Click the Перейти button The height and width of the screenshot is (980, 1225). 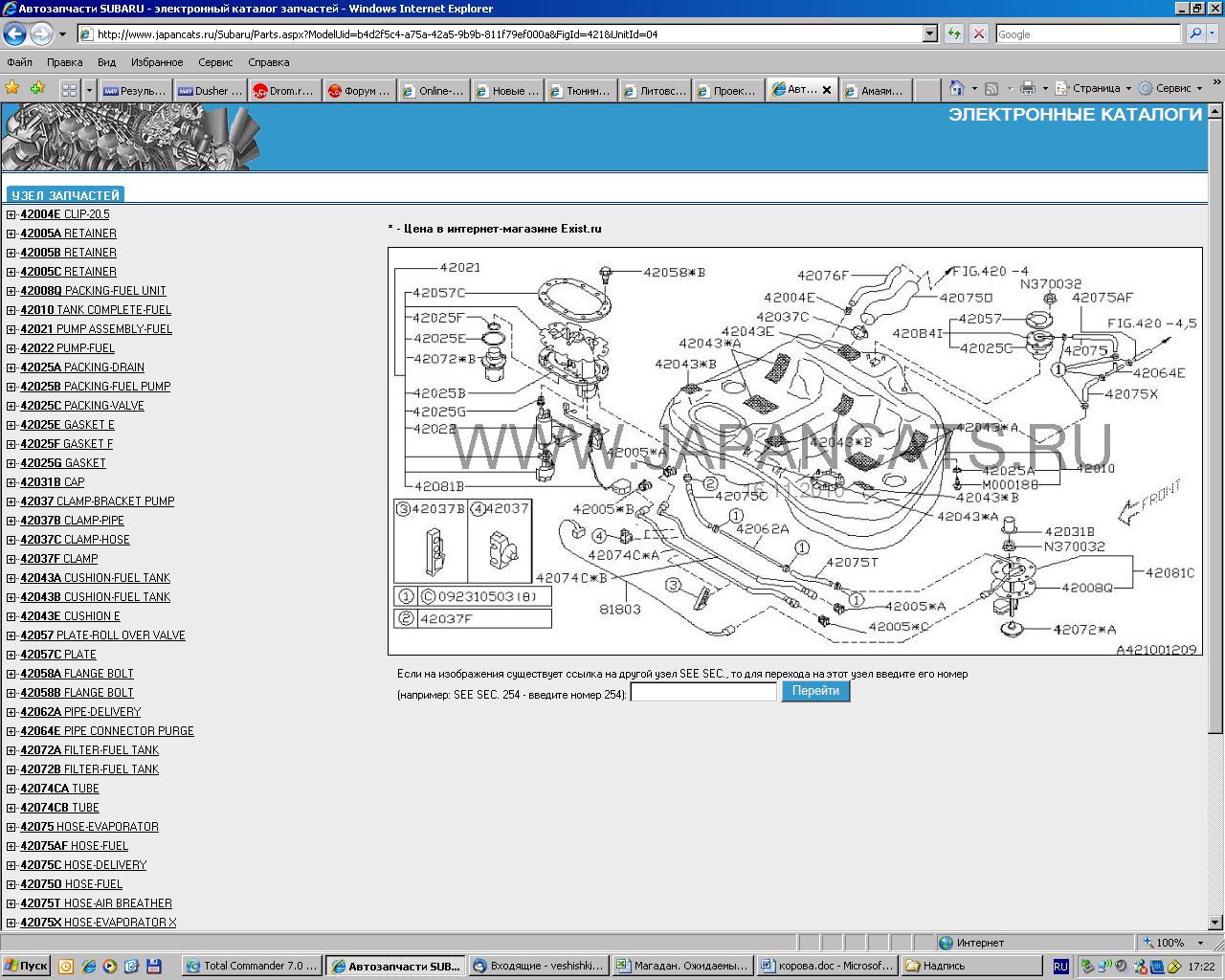815,691
